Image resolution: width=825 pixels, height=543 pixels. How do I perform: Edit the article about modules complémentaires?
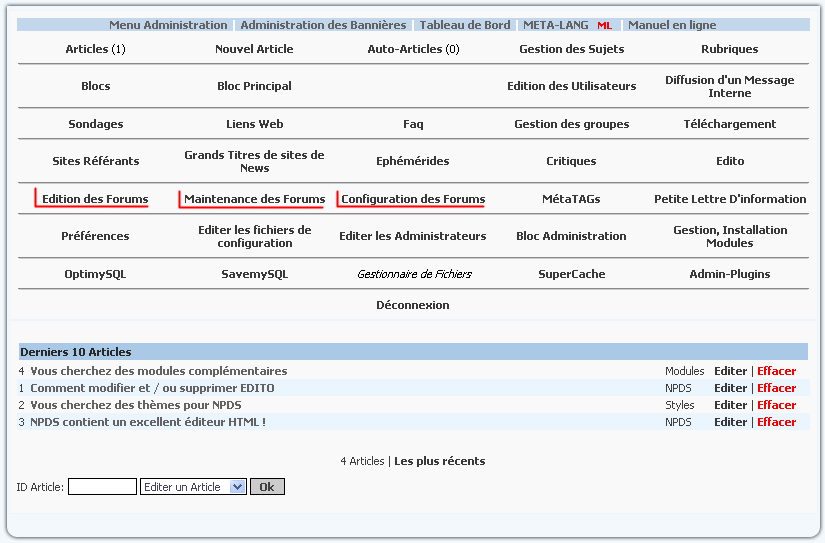point(730,371)
